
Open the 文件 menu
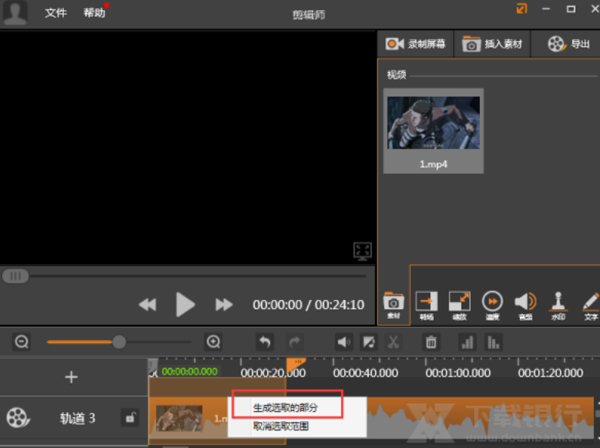click(x=56, y=13)
